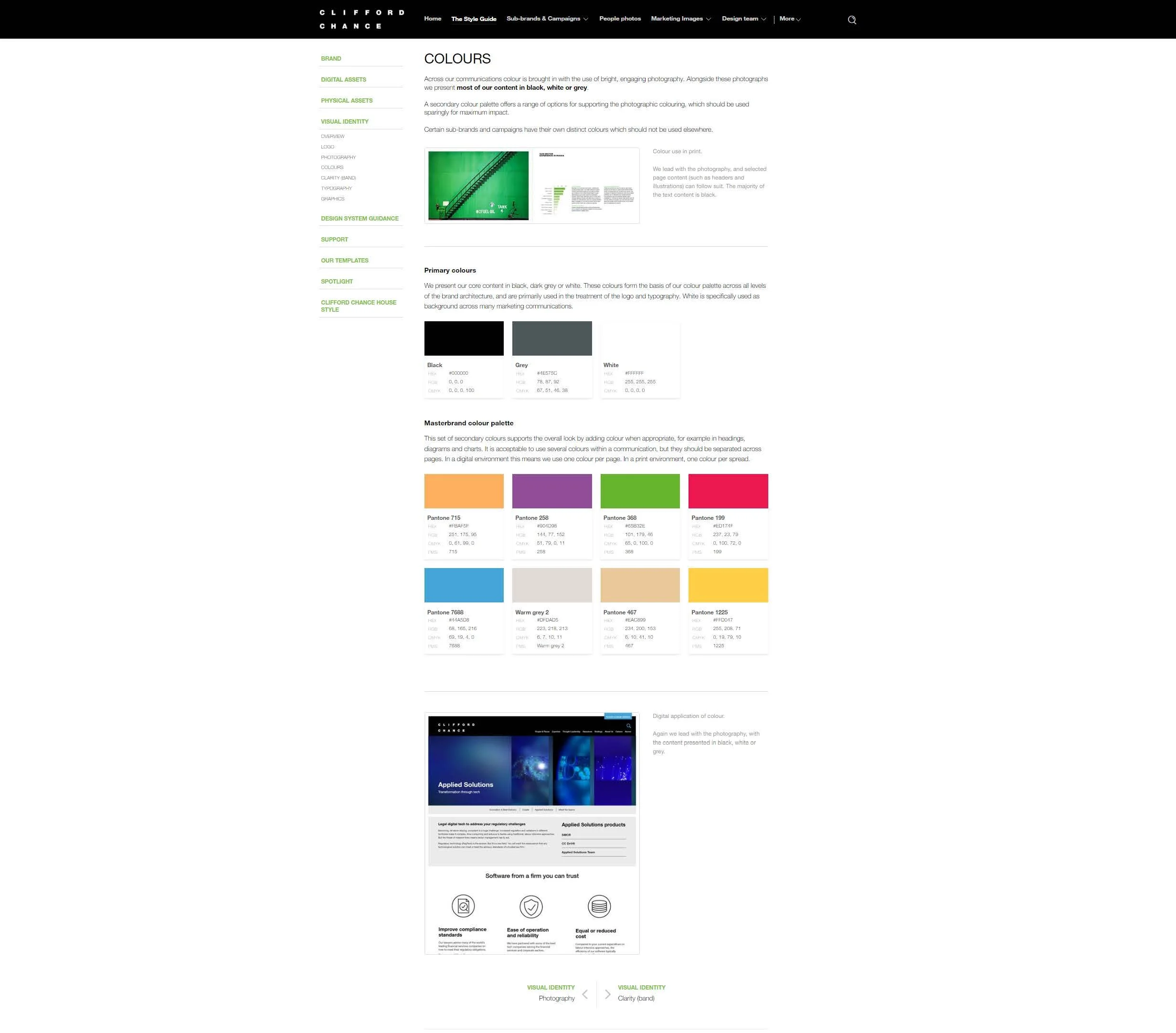This screenshot has height=1033, width=1176.
Task: Open the Applied Solutions website screenshot
Action: coord(531,833)
